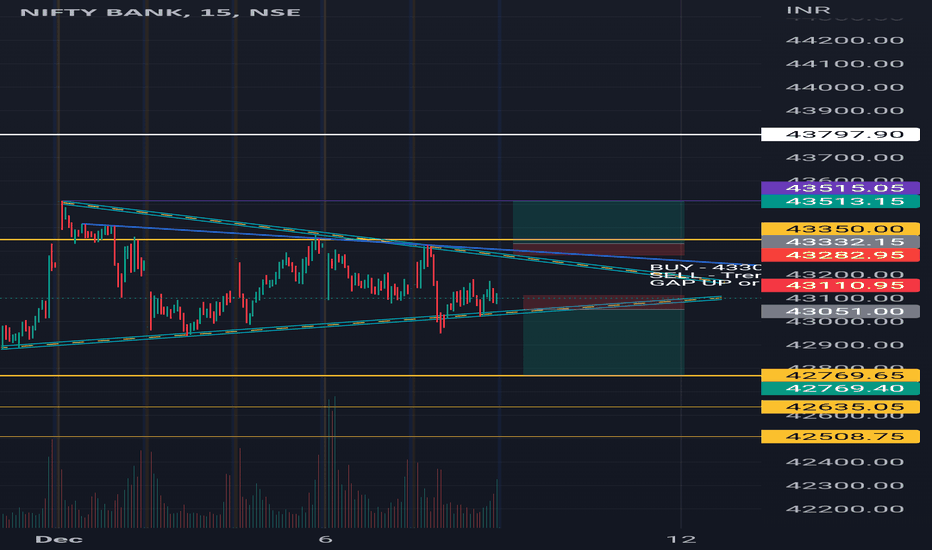This screenshot has height=550, width=932.
Task: Click the NIFTY BANK, 15, NSE chart title
Action: [160, 12]
